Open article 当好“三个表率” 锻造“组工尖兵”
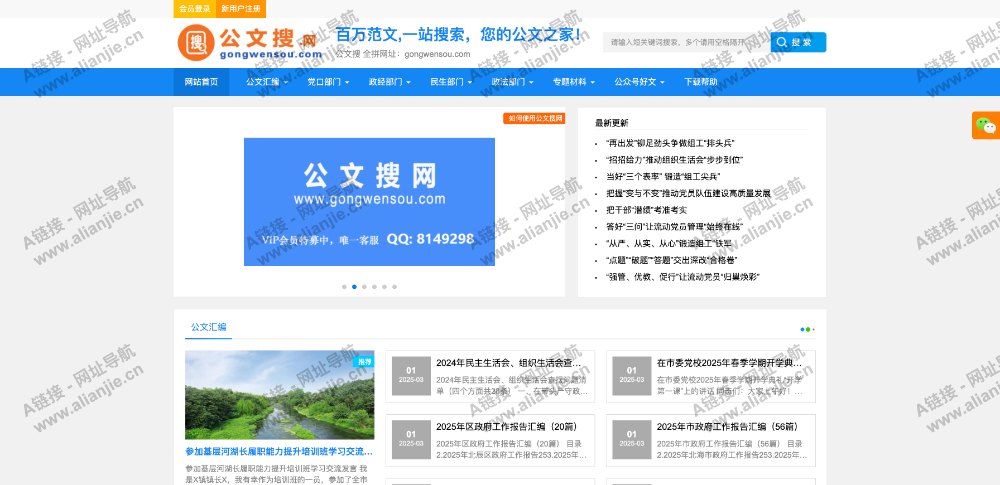This screenshot has height=485, width=1000. 663,176
